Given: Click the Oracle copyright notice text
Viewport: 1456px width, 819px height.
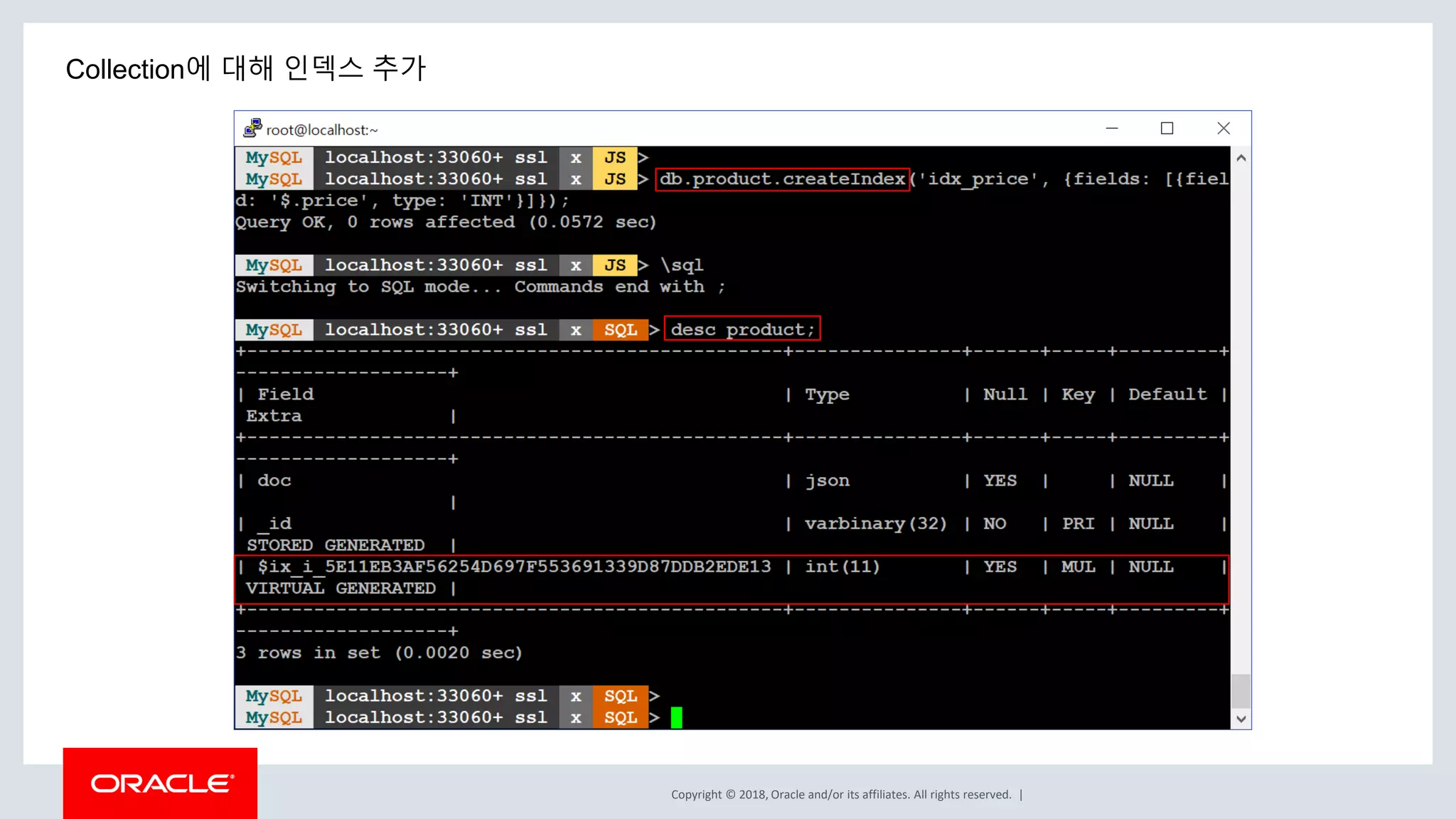Looking at the screenshot, I should coord(841,795).
